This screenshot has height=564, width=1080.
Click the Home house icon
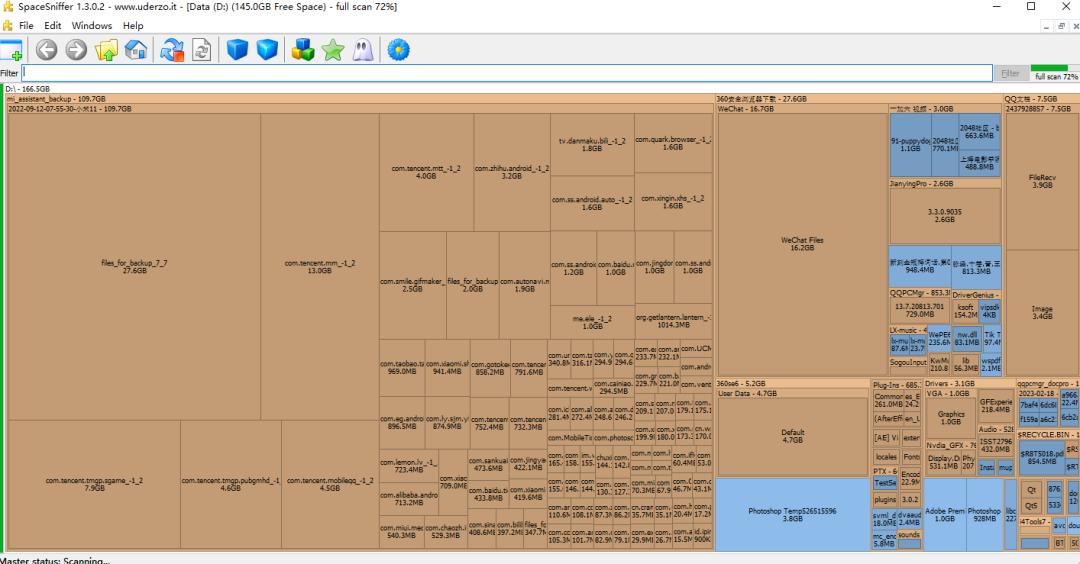tap(136, 50)
